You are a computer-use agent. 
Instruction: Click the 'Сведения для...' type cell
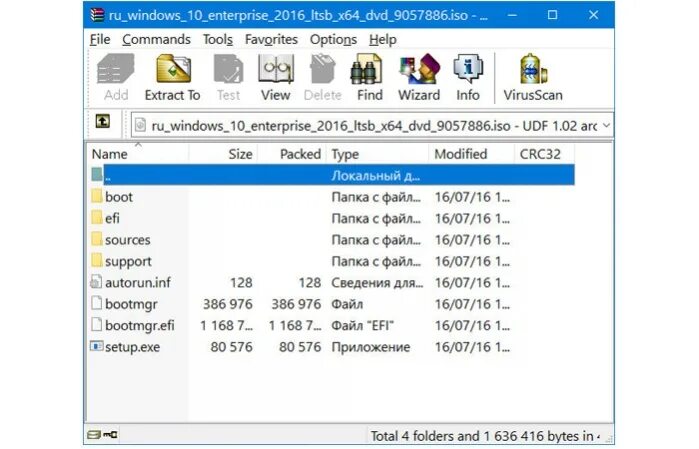(377, 283)
